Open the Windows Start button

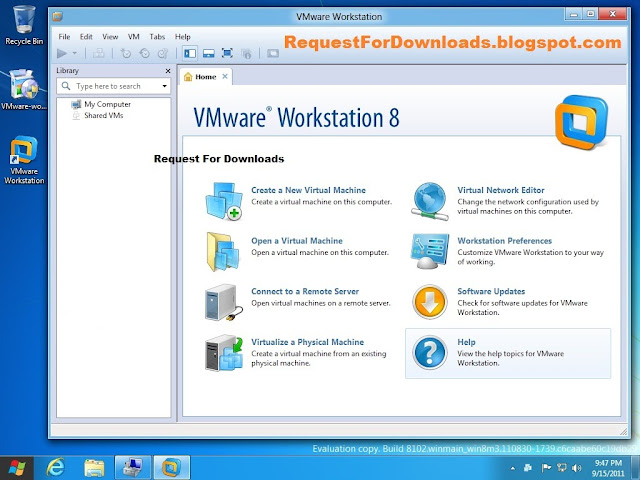pyautogui.click(x=17, y=468)
